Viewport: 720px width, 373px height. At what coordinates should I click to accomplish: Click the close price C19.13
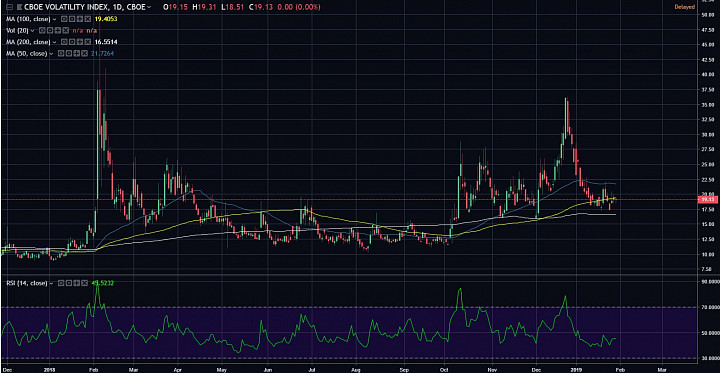pos(261,7)
